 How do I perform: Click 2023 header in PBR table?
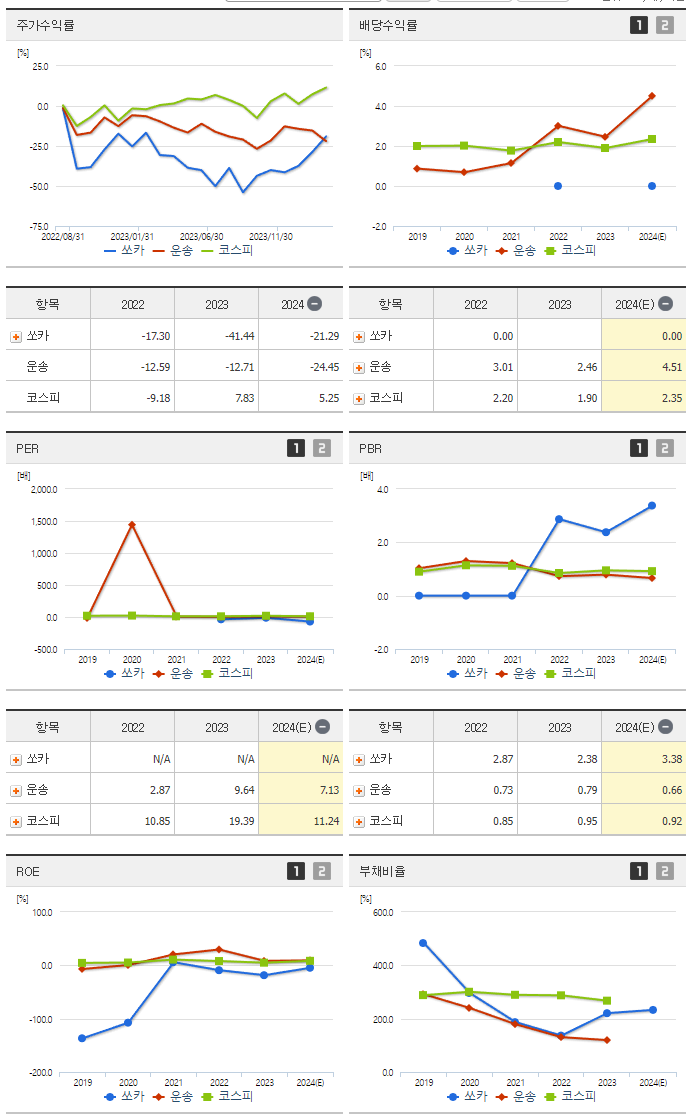[559, 727]
